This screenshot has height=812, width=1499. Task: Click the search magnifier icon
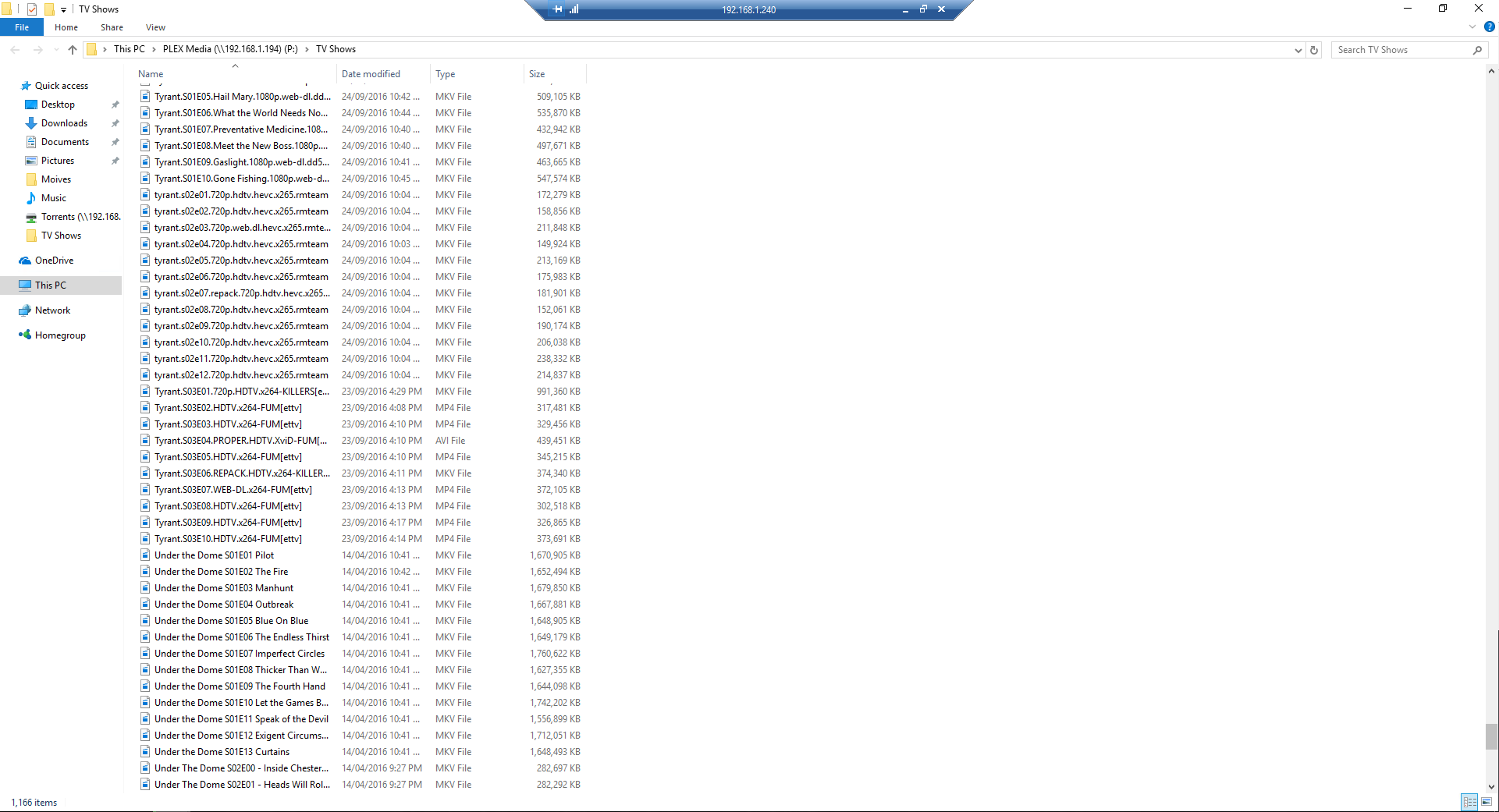point(1477,50)
